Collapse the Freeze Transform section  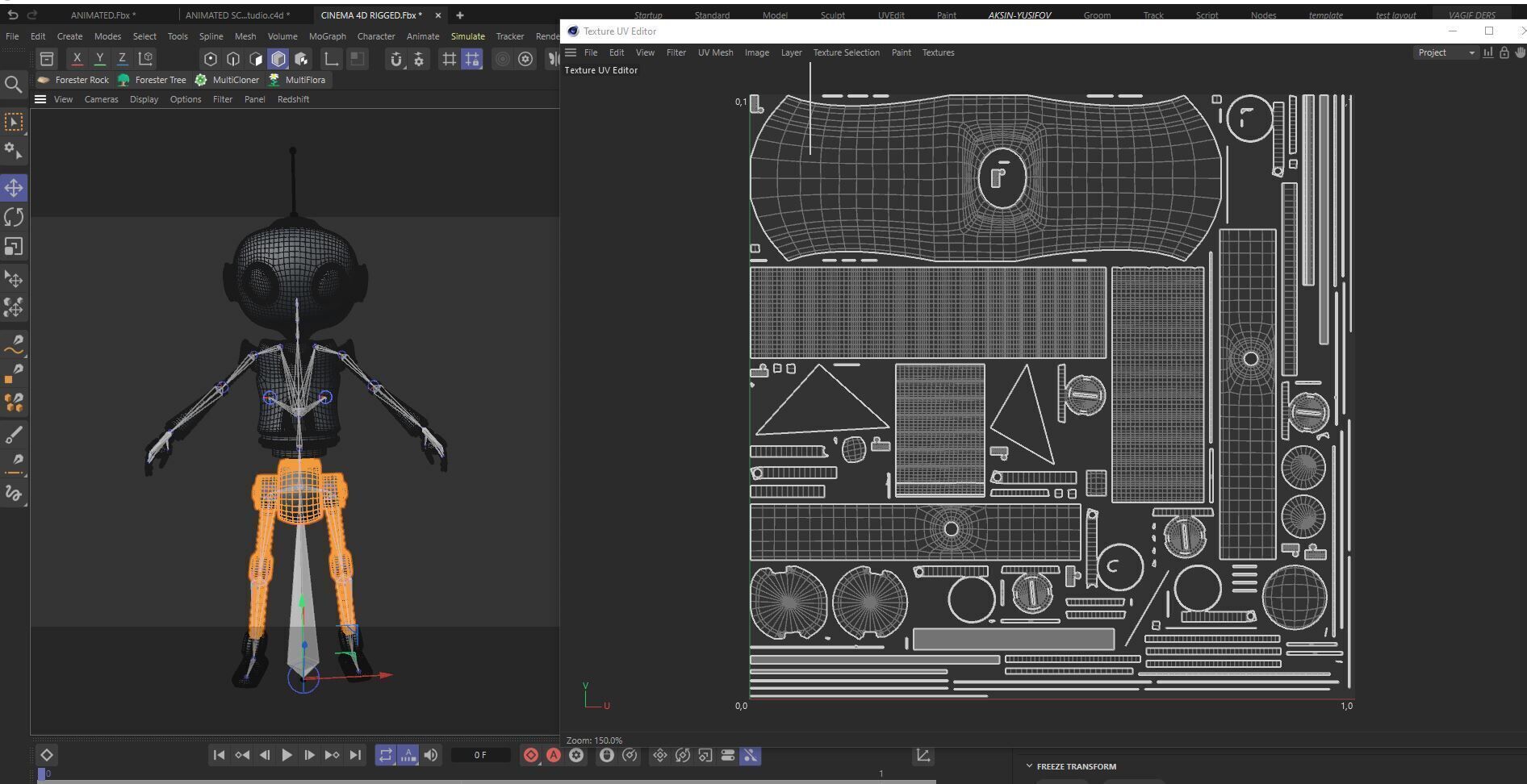1029,766
